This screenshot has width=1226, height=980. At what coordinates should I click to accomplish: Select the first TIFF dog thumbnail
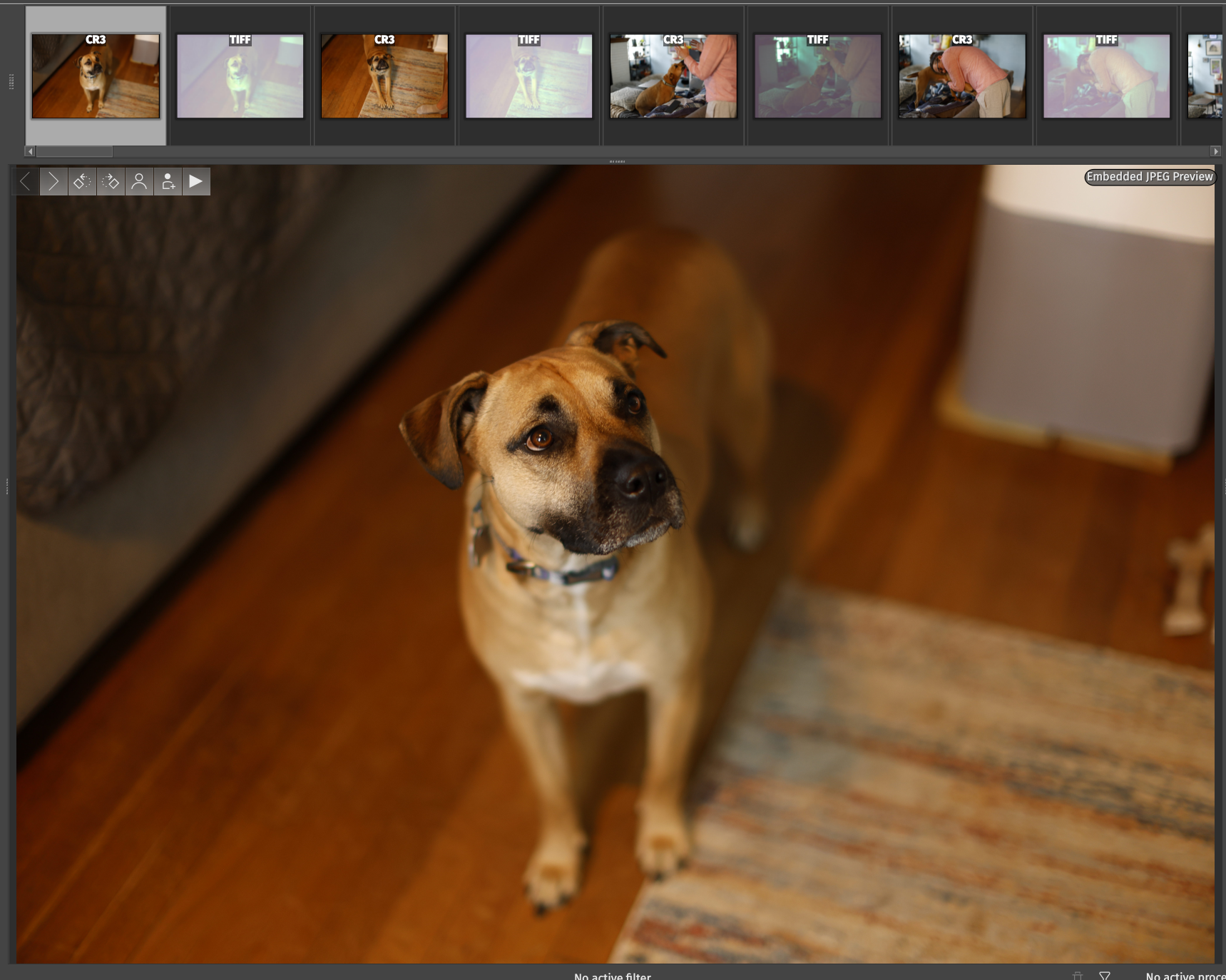pyautogui.click(x=240, y=76)
